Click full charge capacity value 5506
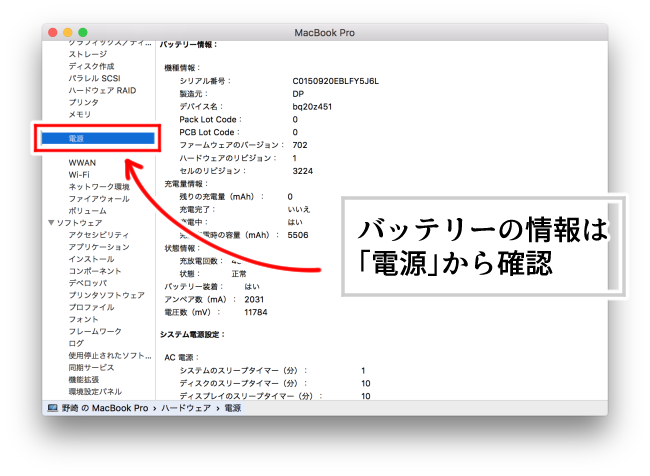 [298, 235]
